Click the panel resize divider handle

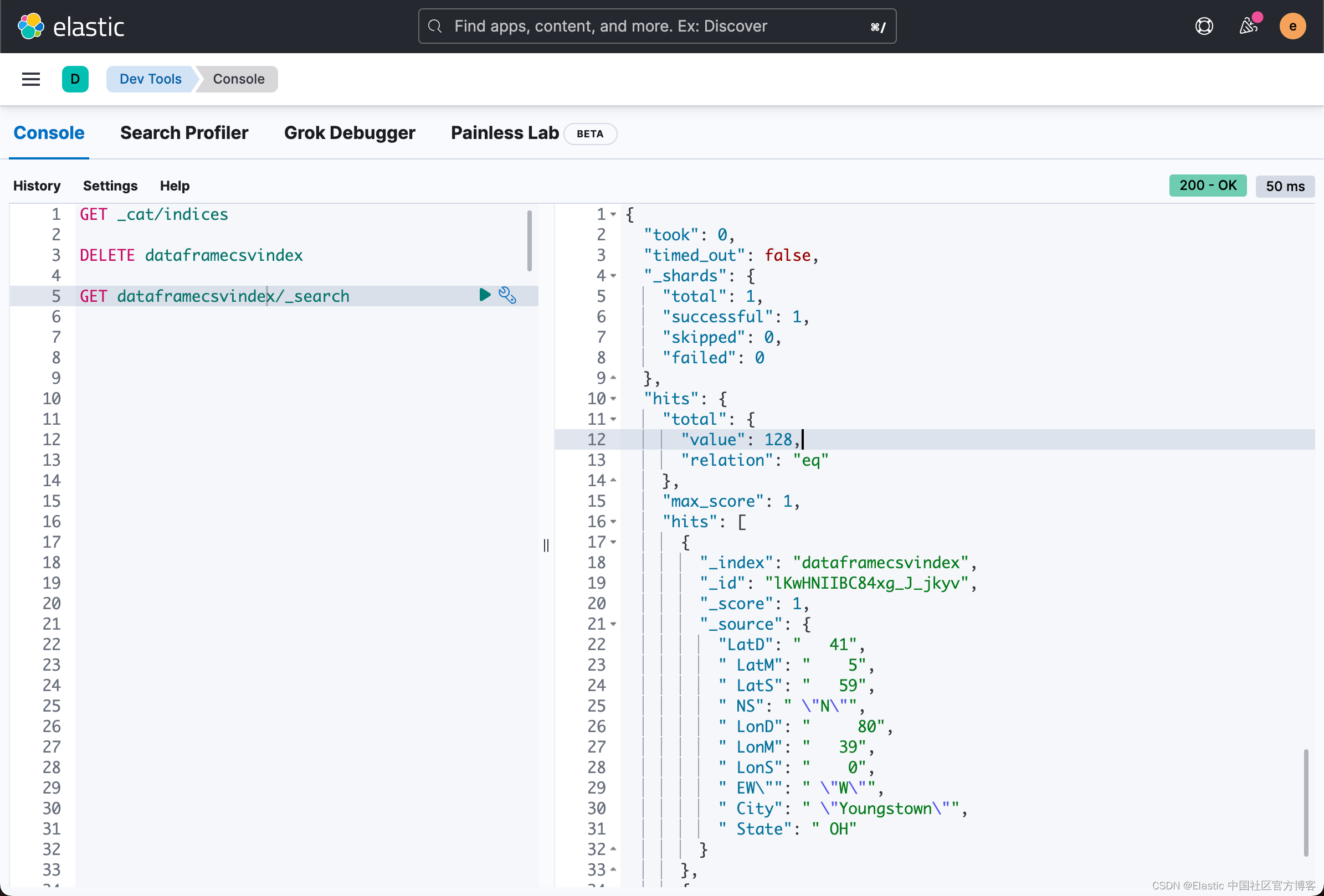tap(546, 545)
